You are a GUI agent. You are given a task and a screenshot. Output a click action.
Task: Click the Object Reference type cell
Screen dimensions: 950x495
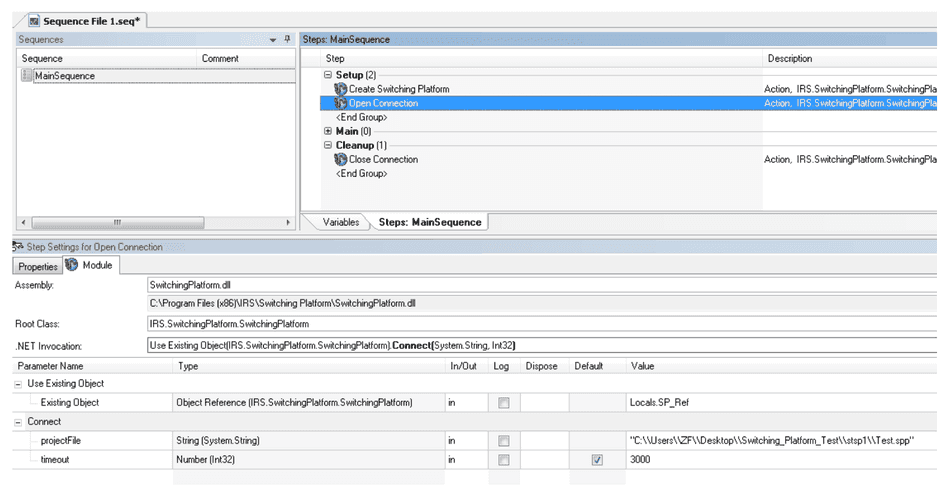(x=308, y=402)
